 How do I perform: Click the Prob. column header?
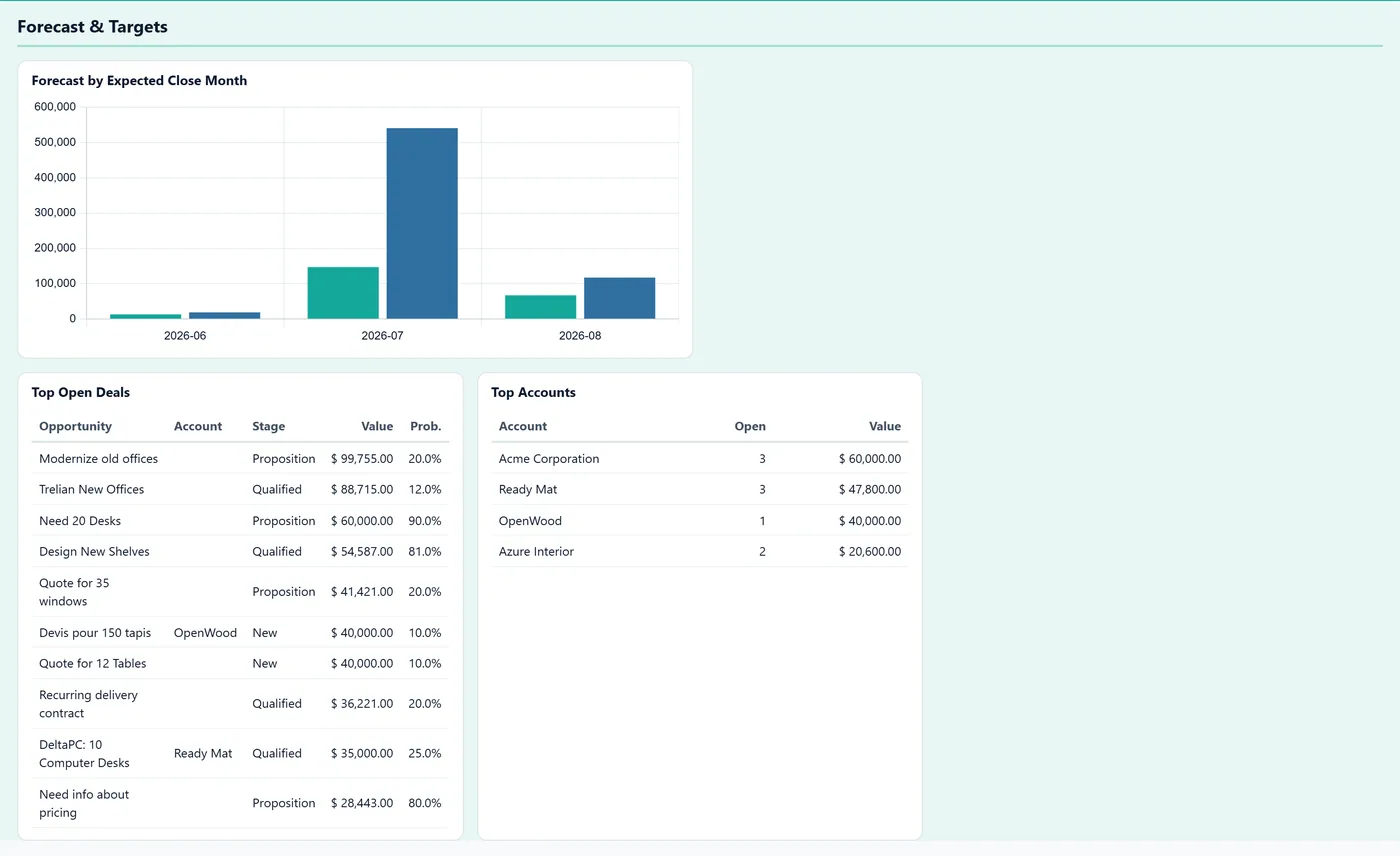[x=425, y=426]
